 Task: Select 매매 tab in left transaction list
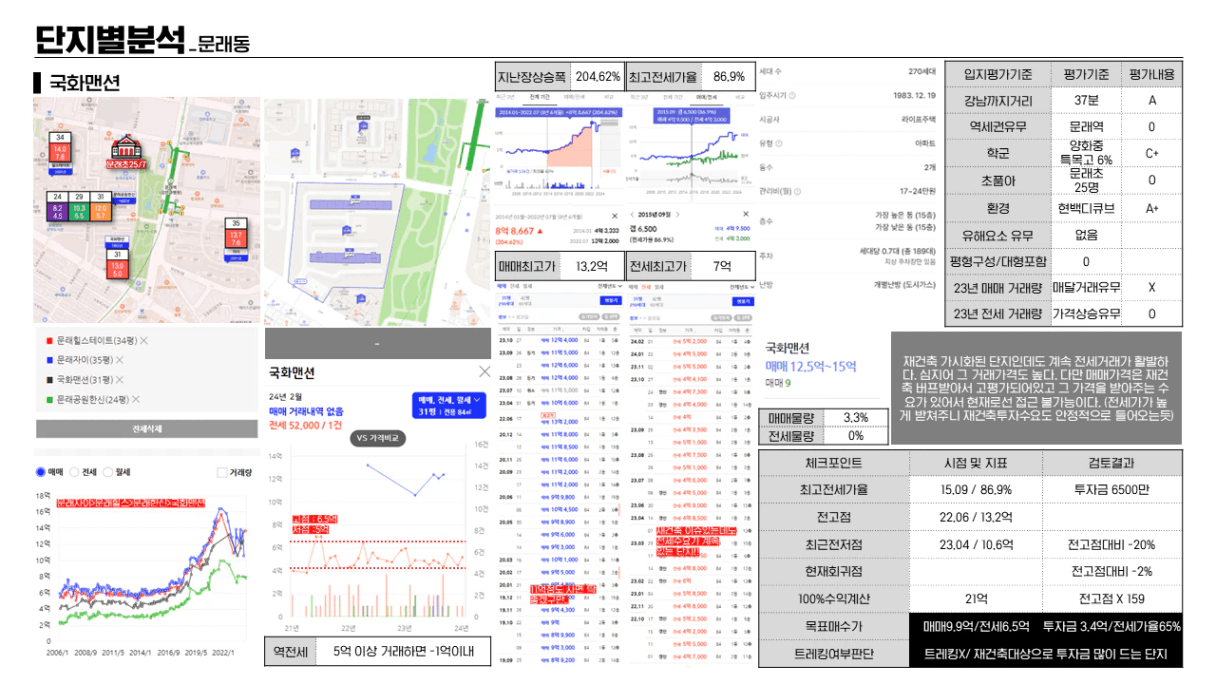(x=501, y=286)
